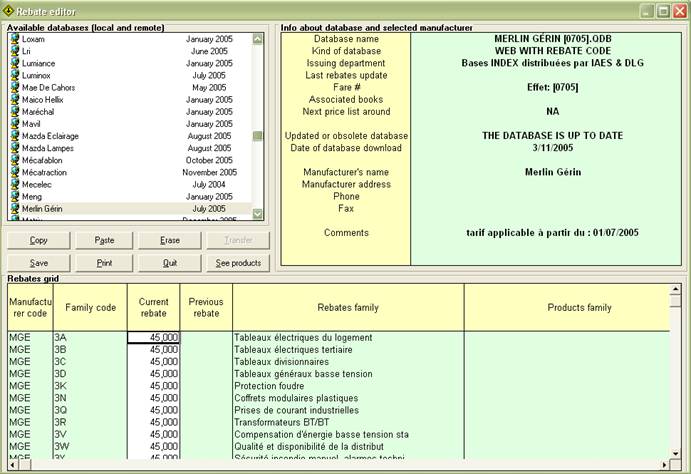Click the Copy button
Viewport: 691px width, 474px height.
point(38,240)
